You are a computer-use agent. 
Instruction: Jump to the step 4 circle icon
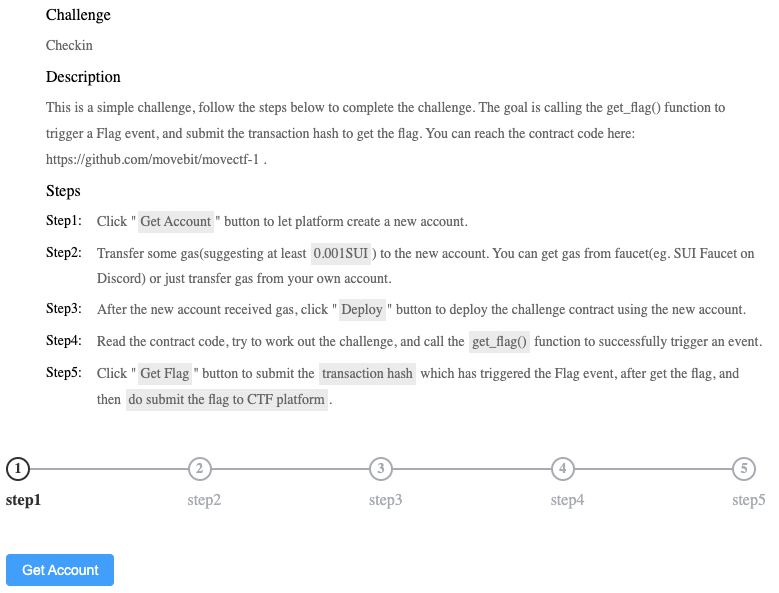coord(563,468)
